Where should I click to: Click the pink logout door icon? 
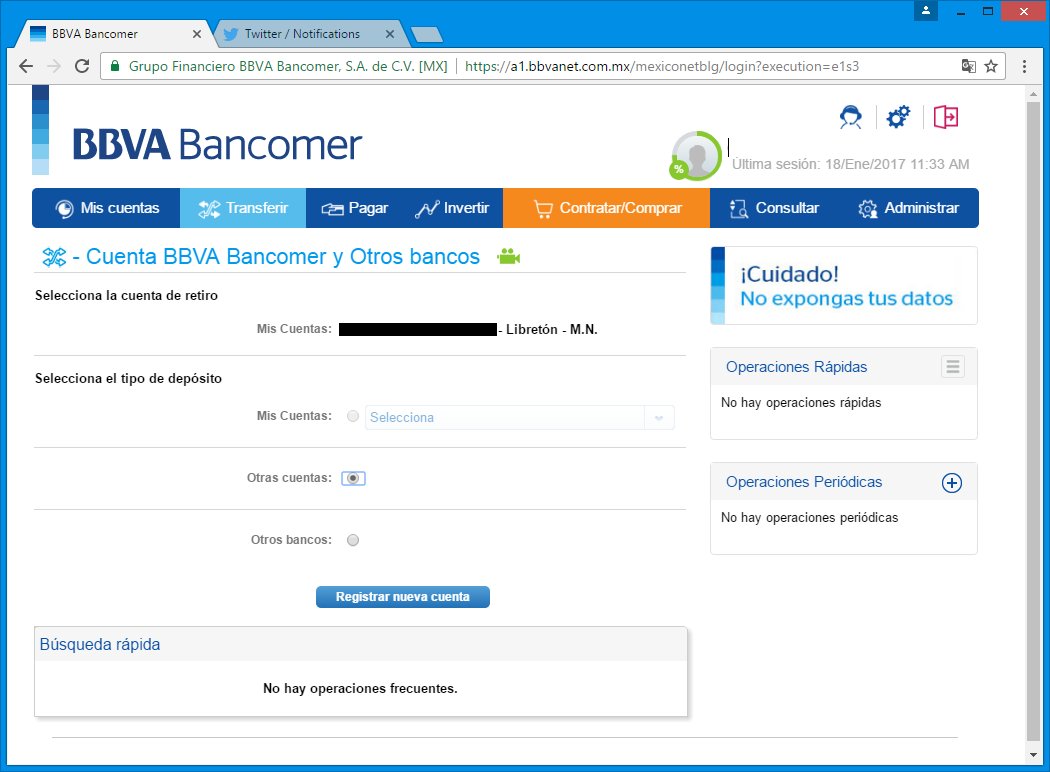click(946, 117)
